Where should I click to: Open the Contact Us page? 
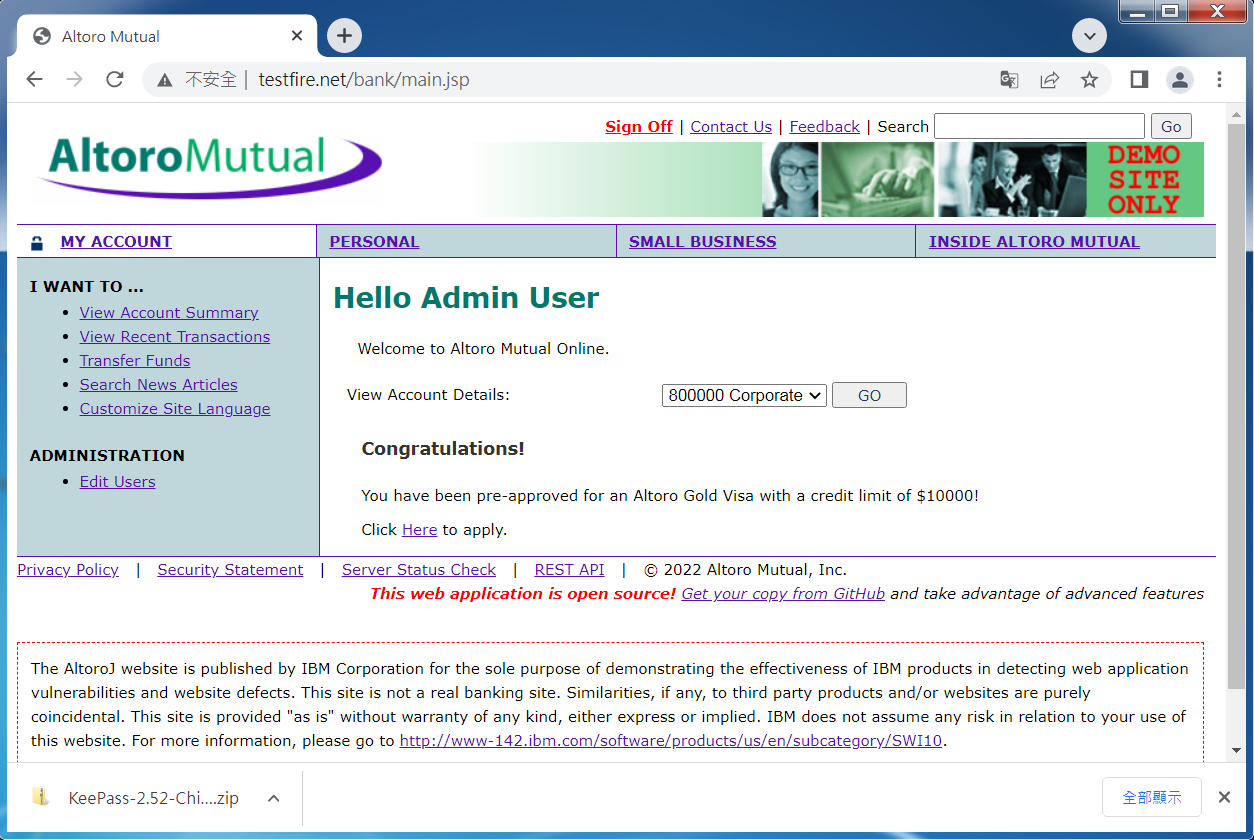coord(731,126)
